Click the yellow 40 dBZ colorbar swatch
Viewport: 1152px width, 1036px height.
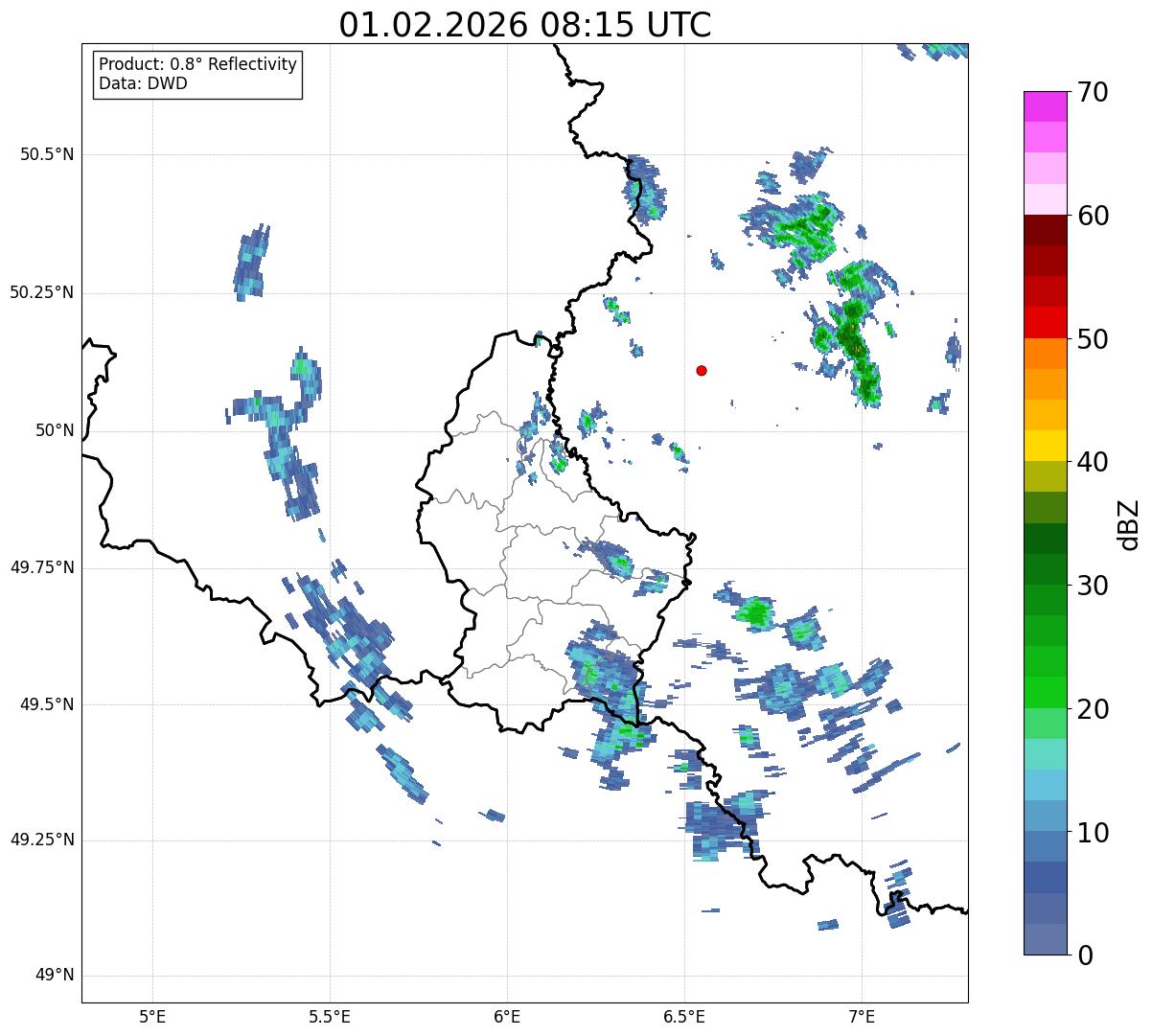(x=1045, y=447)
